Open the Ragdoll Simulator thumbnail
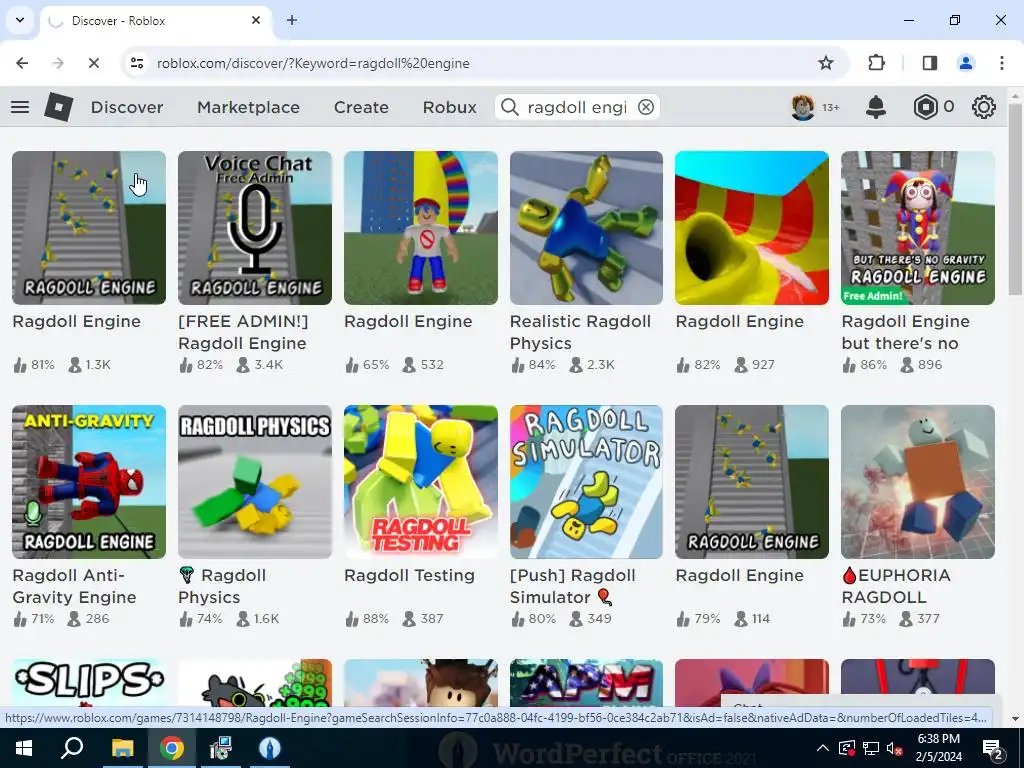Viewport: 1024px width, 768px height. [586, 482]
